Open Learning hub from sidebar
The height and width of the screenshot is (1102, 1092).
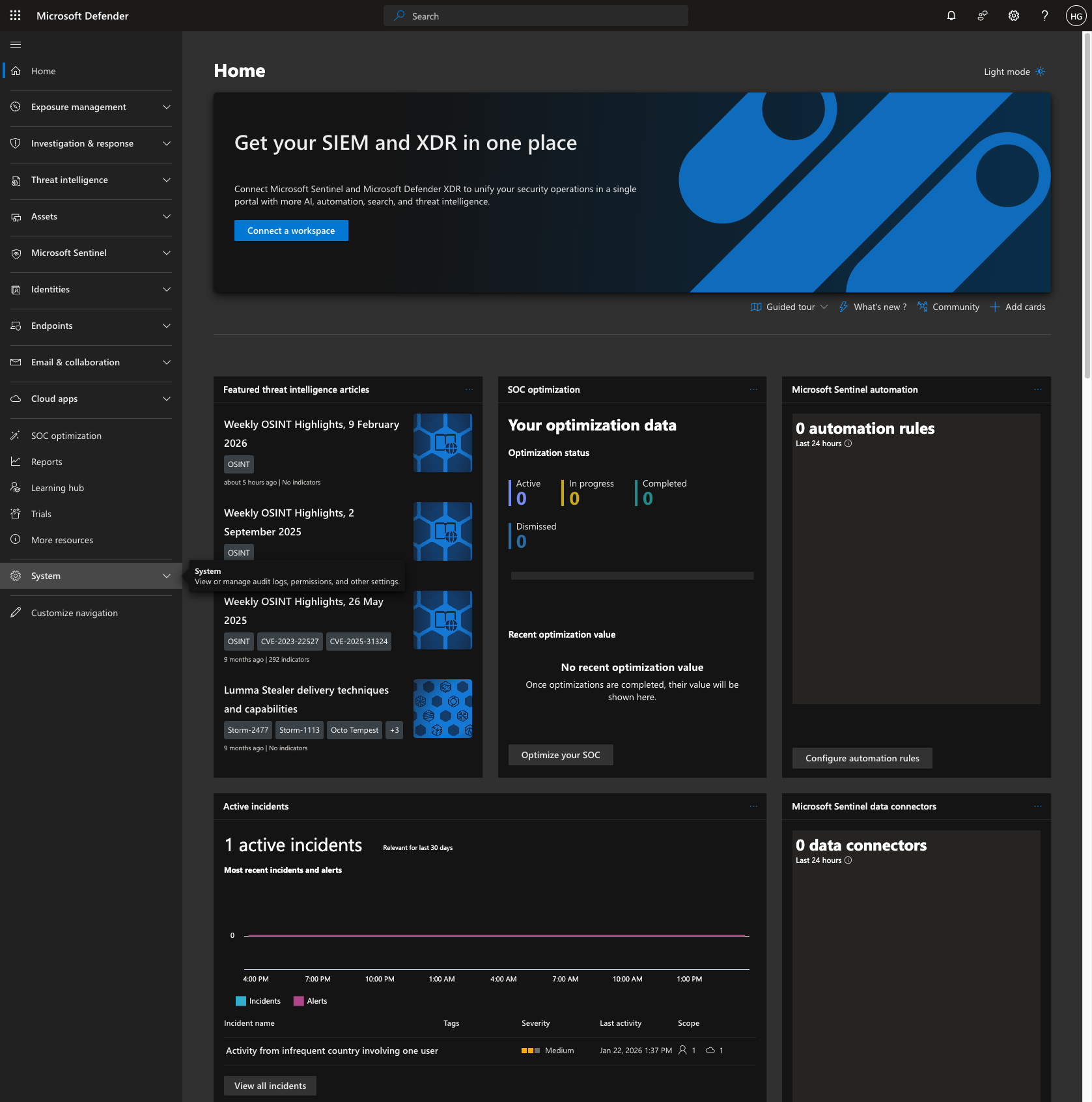point(57,488)
